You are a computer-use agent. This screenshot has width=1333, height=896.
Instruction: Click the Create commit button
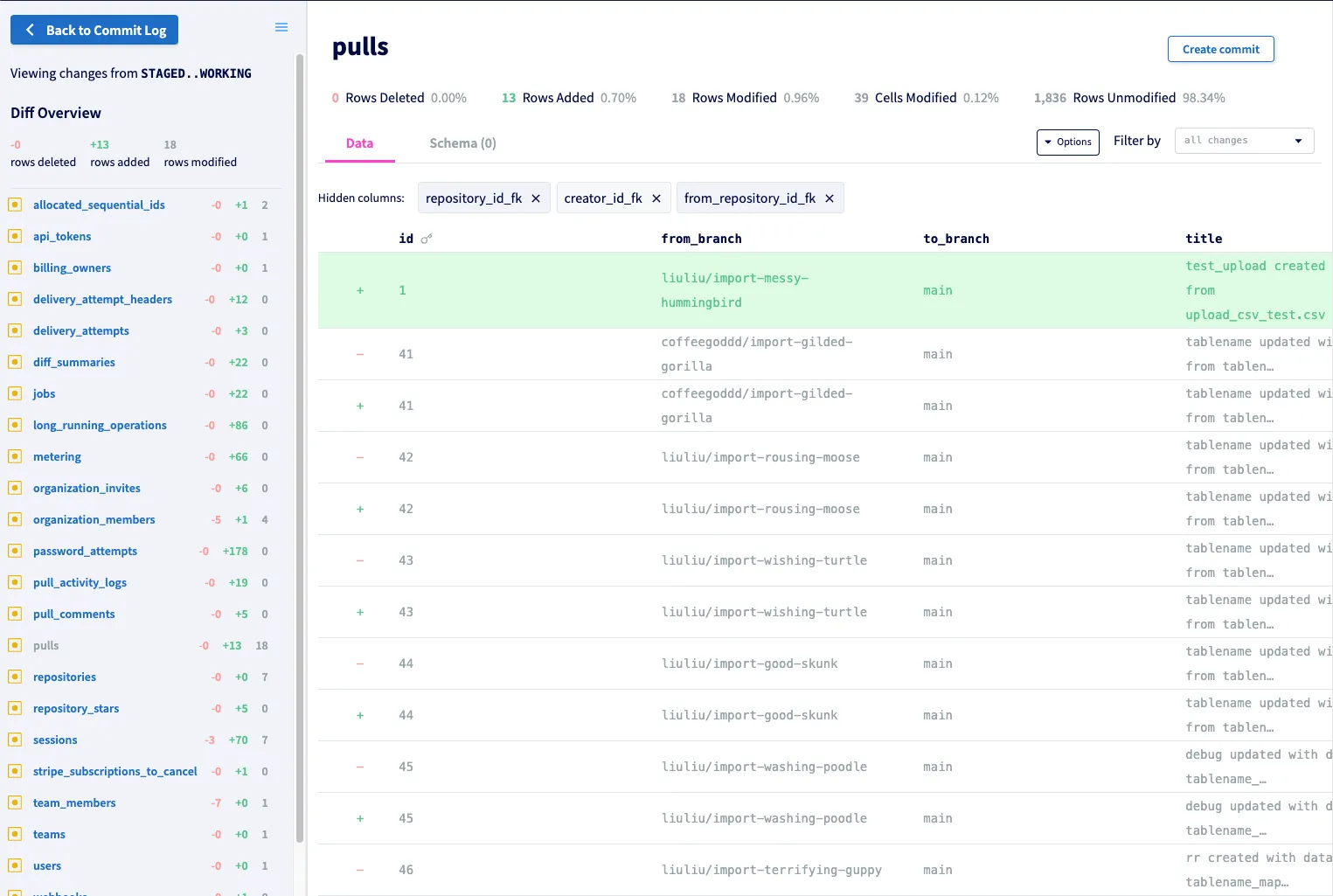coord(1220,49)
